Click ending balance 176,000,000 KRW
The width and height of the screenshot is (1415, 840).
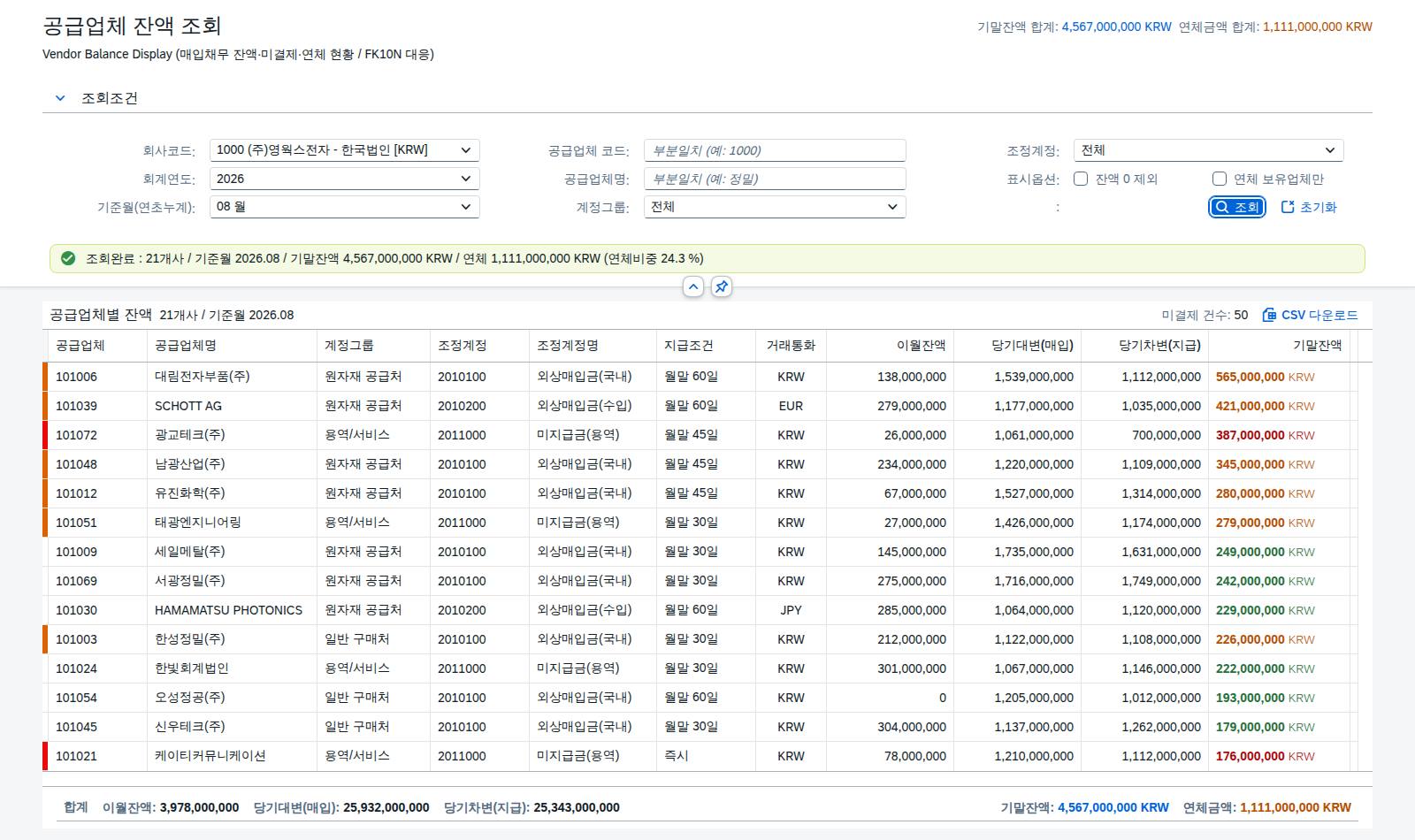(x=1266, y=756)
